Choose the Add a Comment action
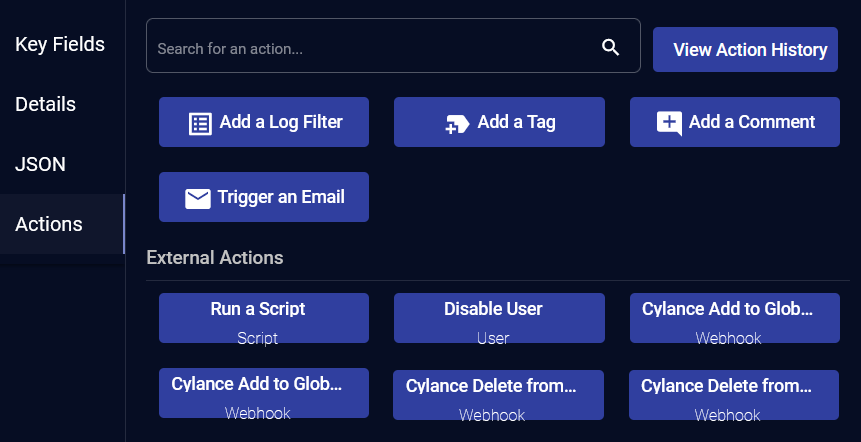 click(x=735, y=122)
